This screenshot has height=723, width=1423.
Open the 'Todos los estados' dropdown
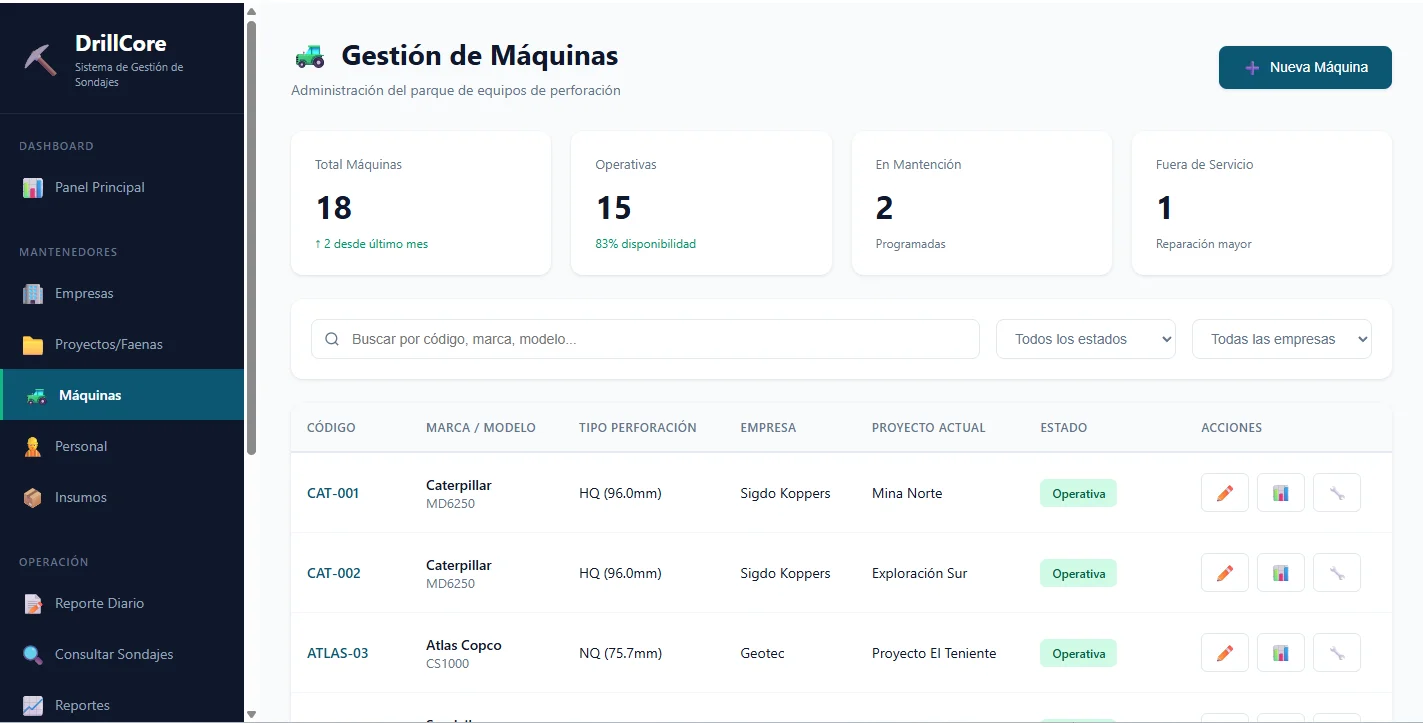click(x=1085, y=339)
